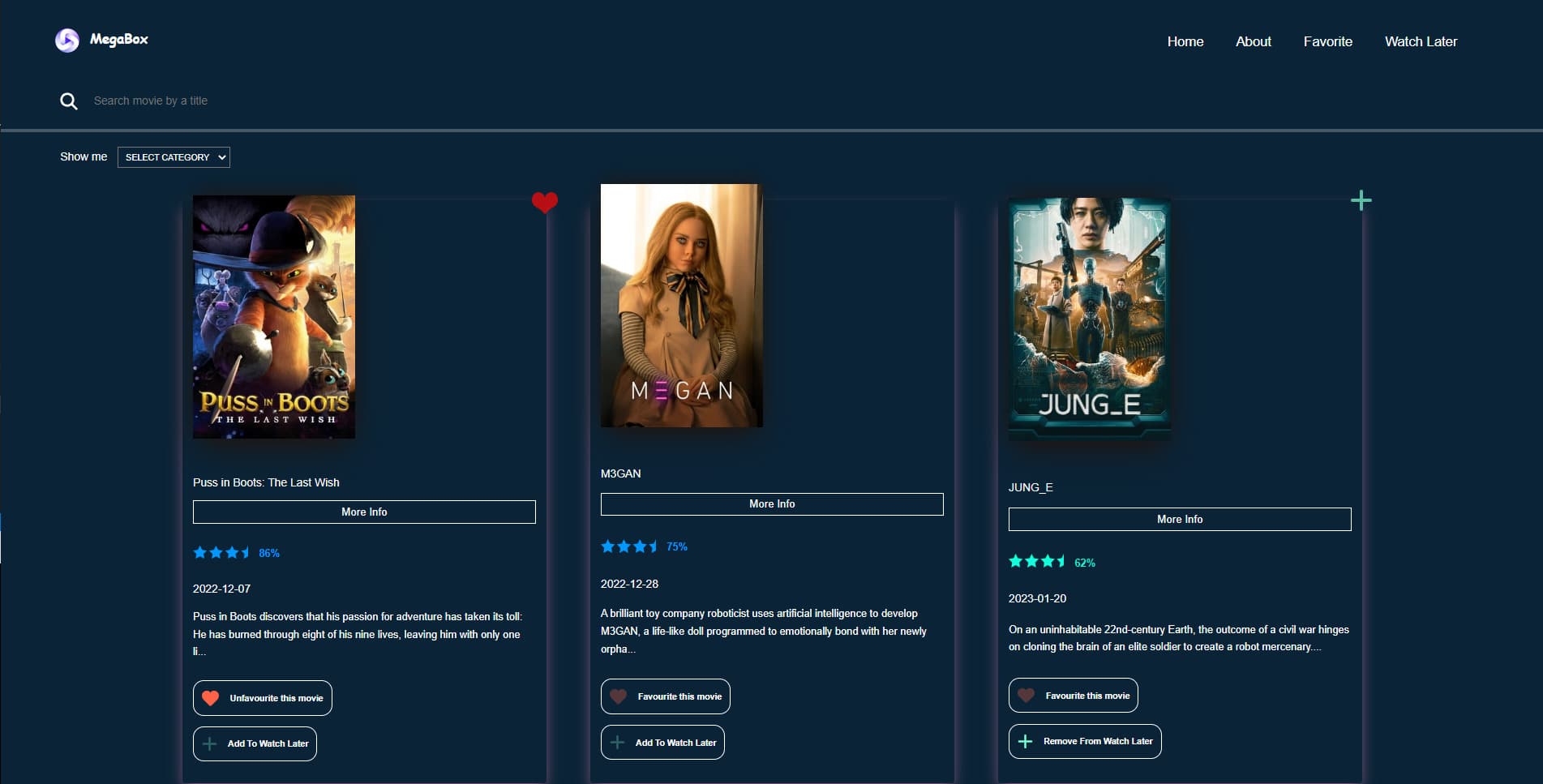Viewport: 1543px width, 784px height.
Task: Click the star rating on JUNG_E
Action: (1037, 561)
